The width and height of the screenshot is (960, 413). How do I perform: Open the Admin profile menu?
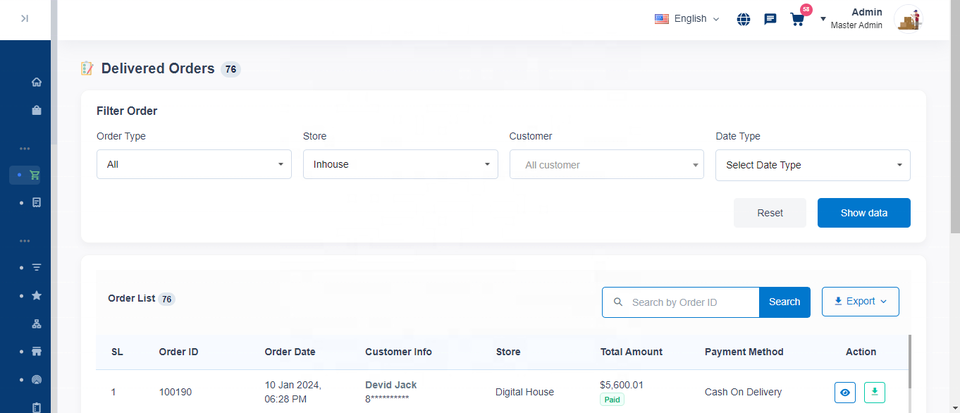point(868,19)
